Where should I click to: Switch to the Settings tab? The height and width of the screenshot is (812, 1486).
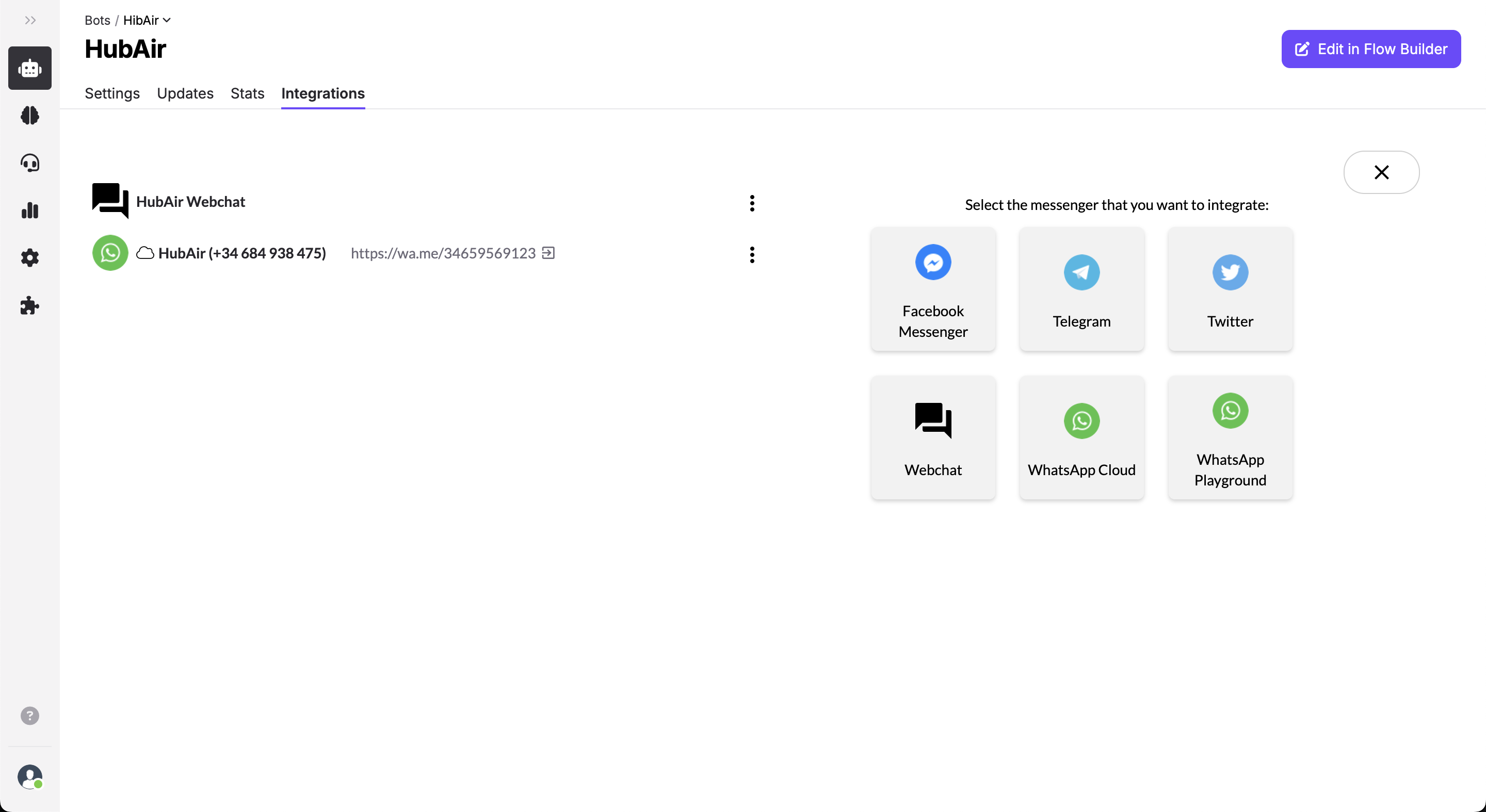[112, 93]
